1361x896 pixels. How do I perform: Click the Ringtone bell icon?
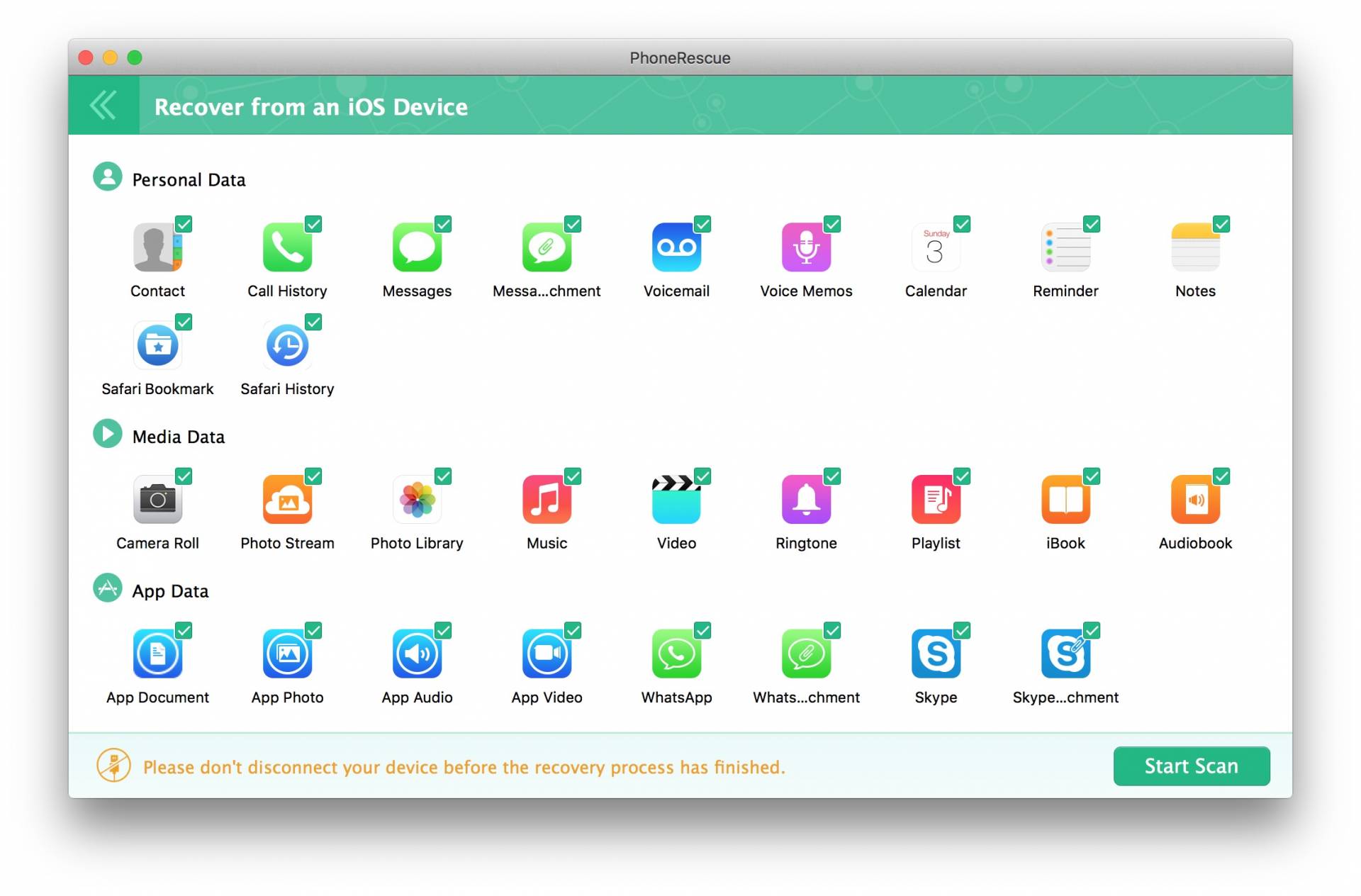click(x=806, y=500)
